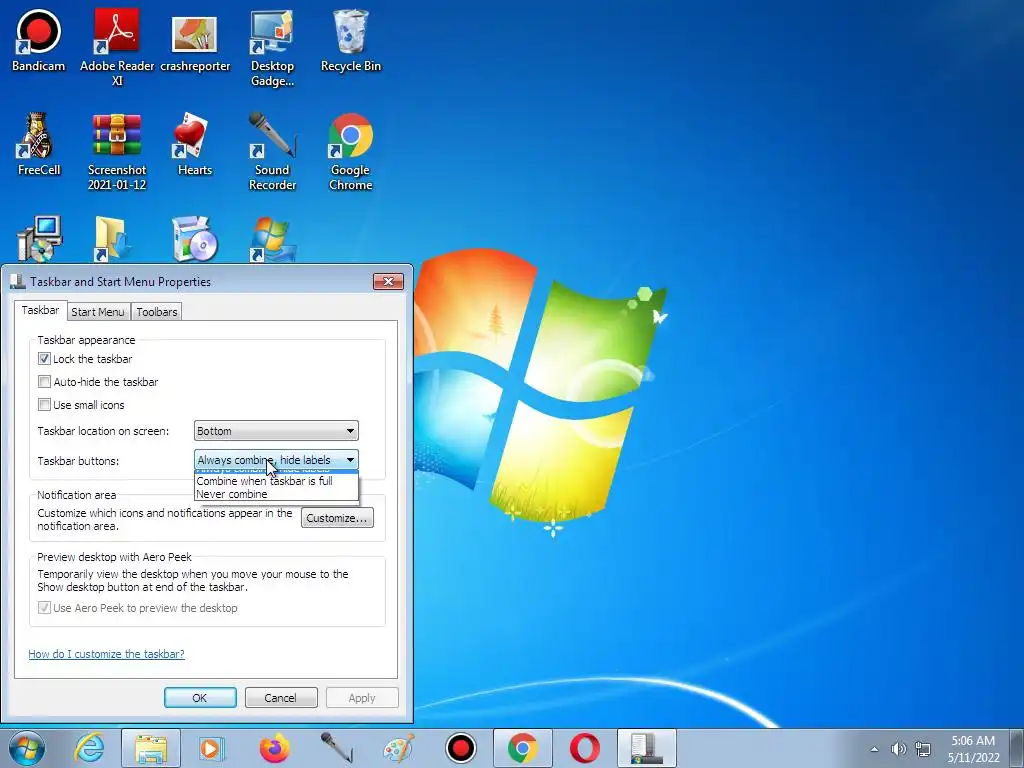Image resolution: width=1024 pixels, height=768 pixels.
Task: Open How do I customize the taskbar link
Action: [x=106, y=654]
